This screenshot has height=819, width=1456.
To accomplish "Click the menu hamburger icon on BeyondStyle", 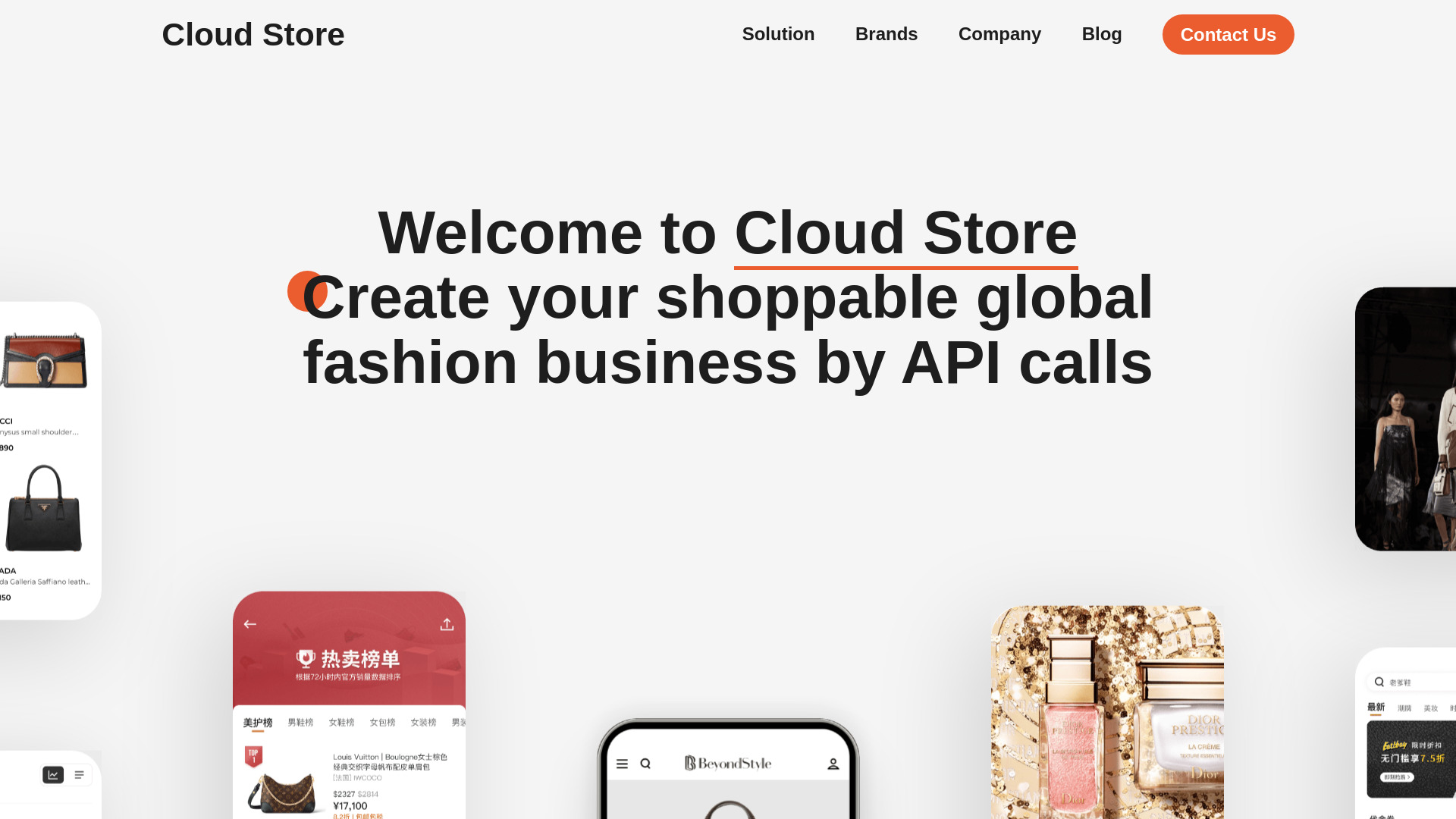I will [622, 763].
